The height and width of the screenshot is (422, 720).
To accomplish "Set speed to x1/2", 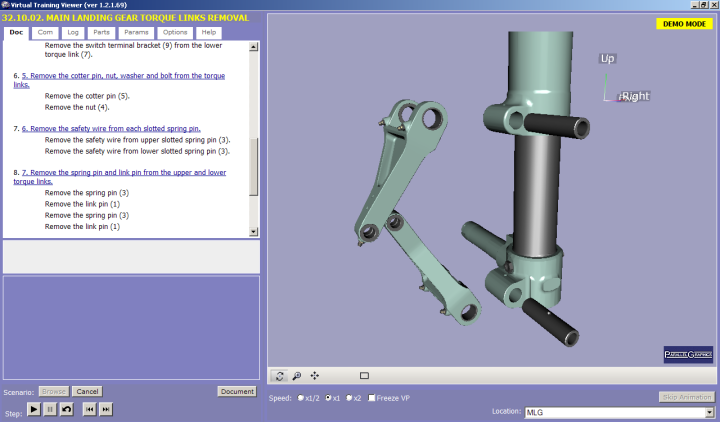I will 301,398.
